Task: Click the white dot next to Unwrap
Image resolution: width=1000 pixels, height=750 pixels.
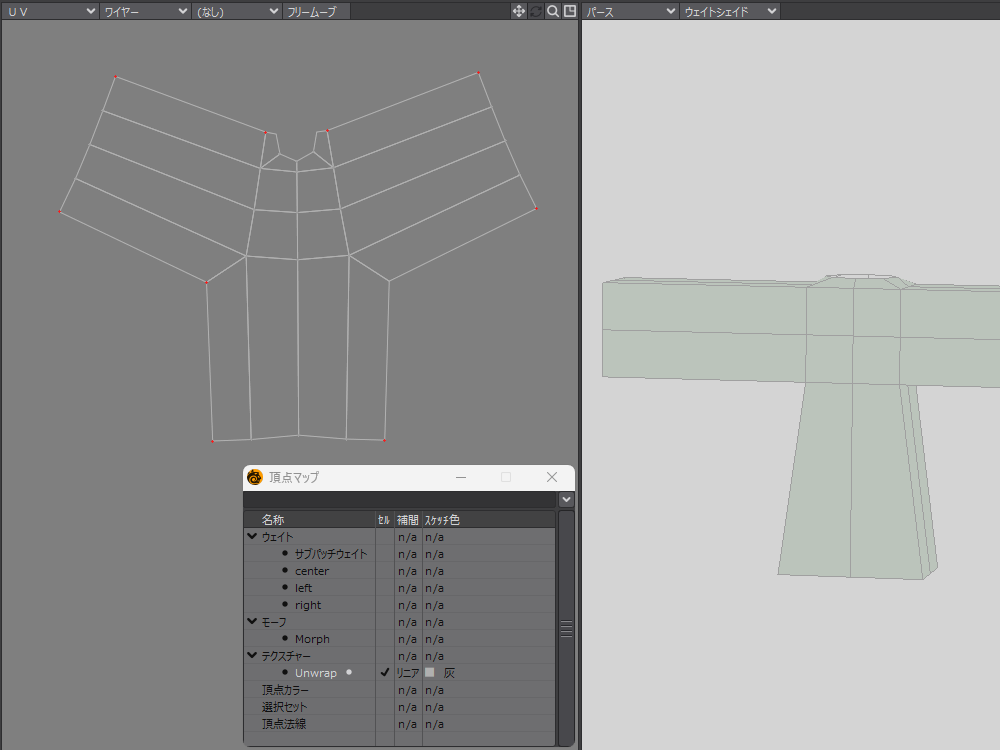Action: (x=349, y=672)
